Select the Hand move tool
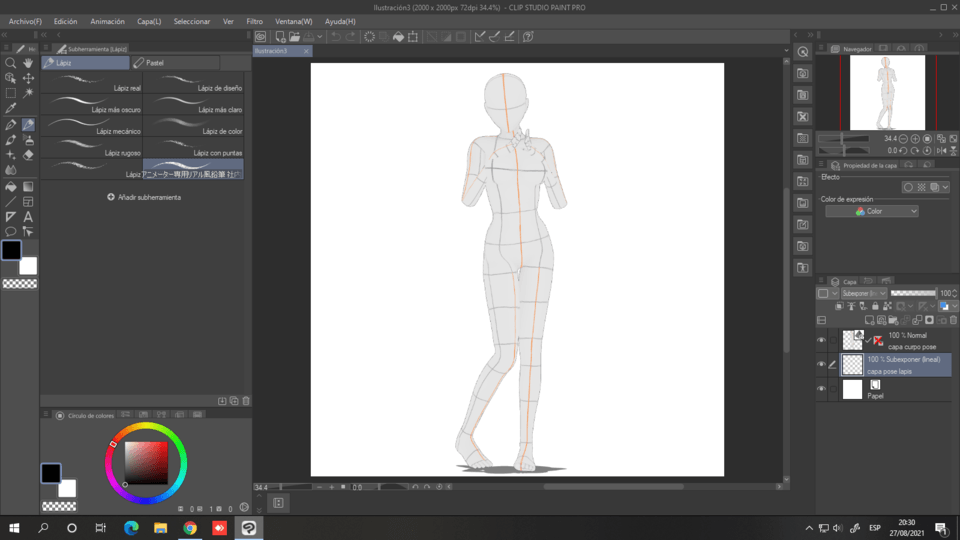960x540 pixels. [28, 62]
